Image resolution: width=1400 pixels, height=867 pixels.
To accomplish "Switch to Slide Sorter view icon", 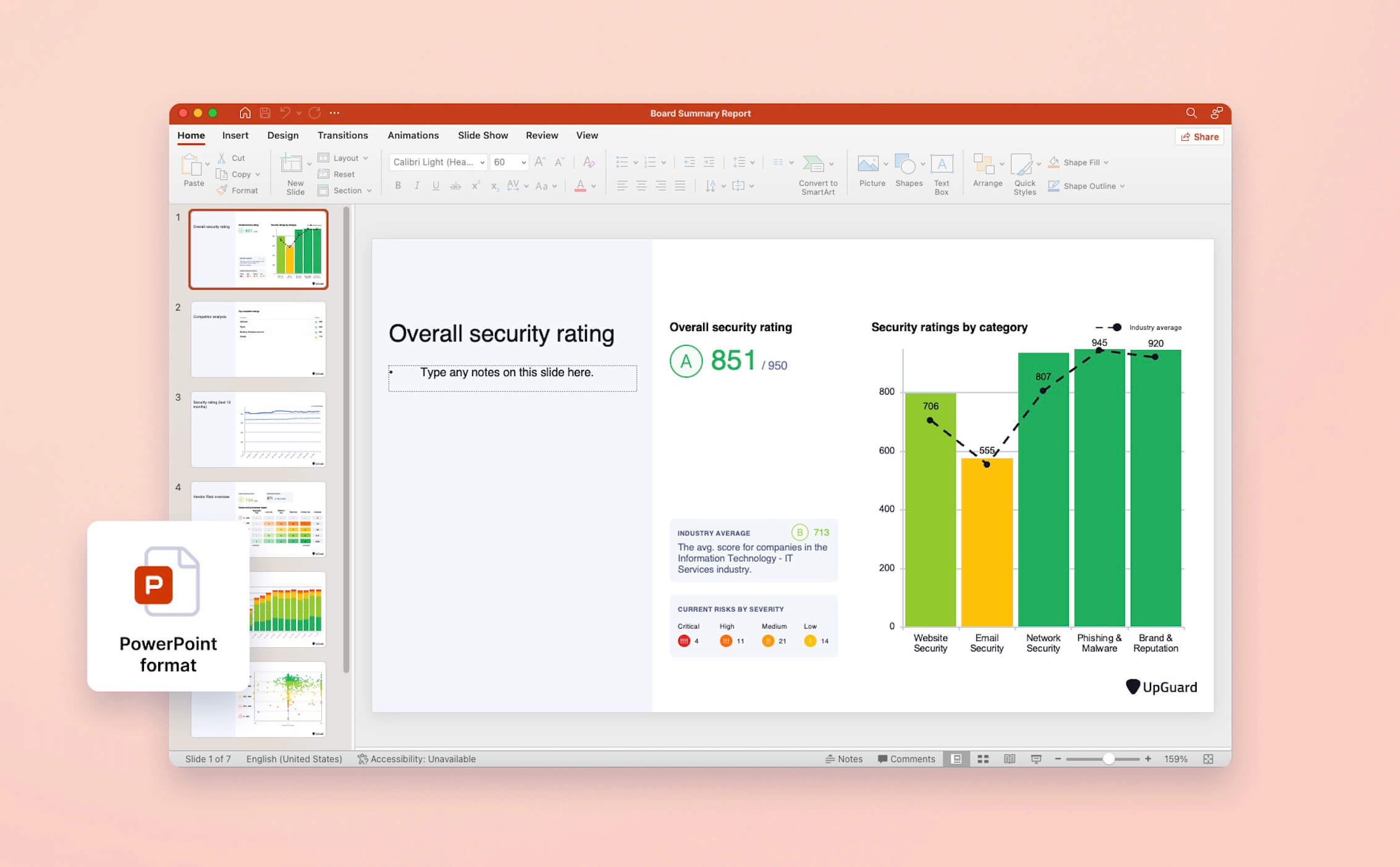I will click(x=982, y=758).
